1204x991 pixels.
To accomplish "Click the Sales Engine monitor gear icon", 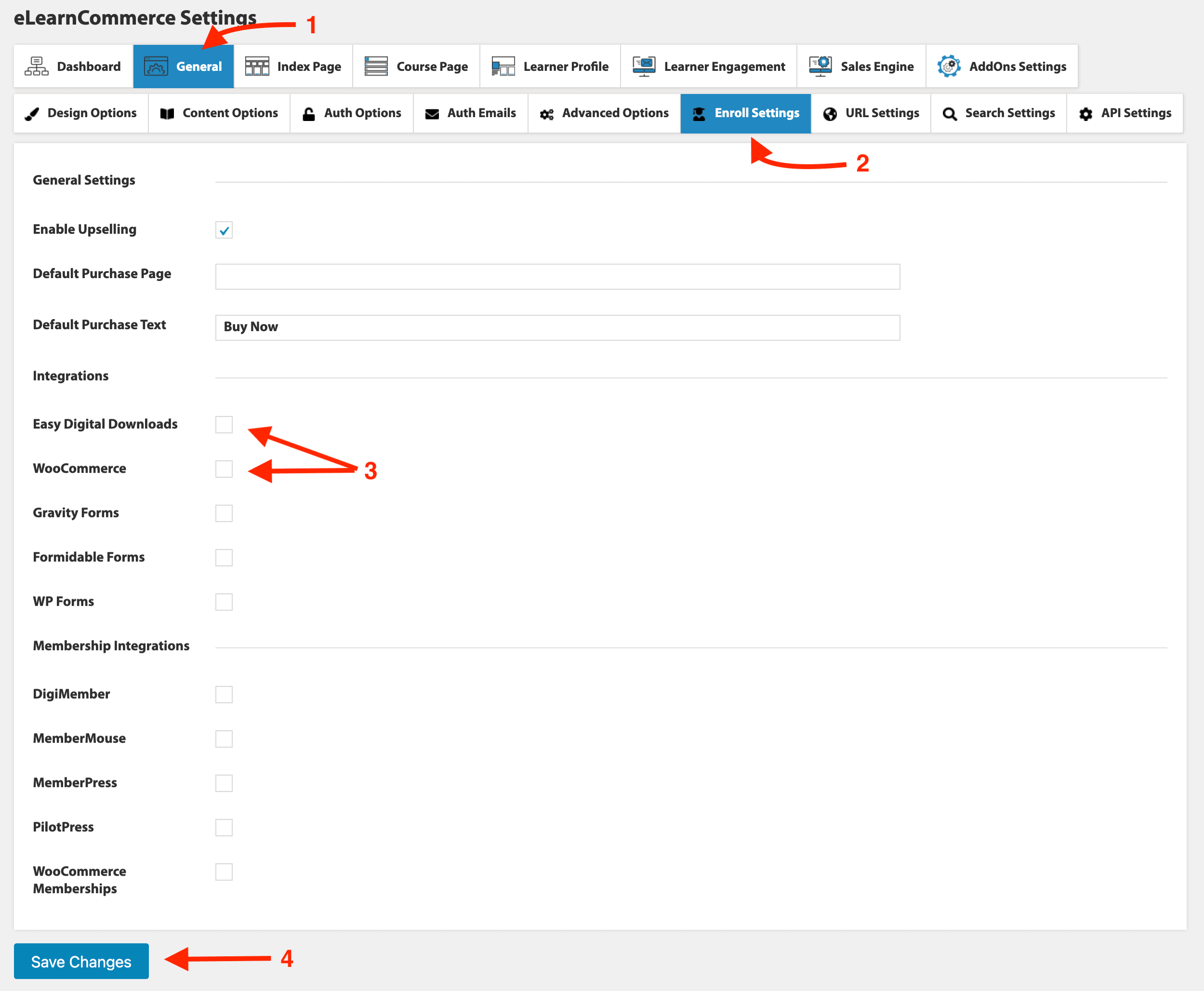I will 820,66.
